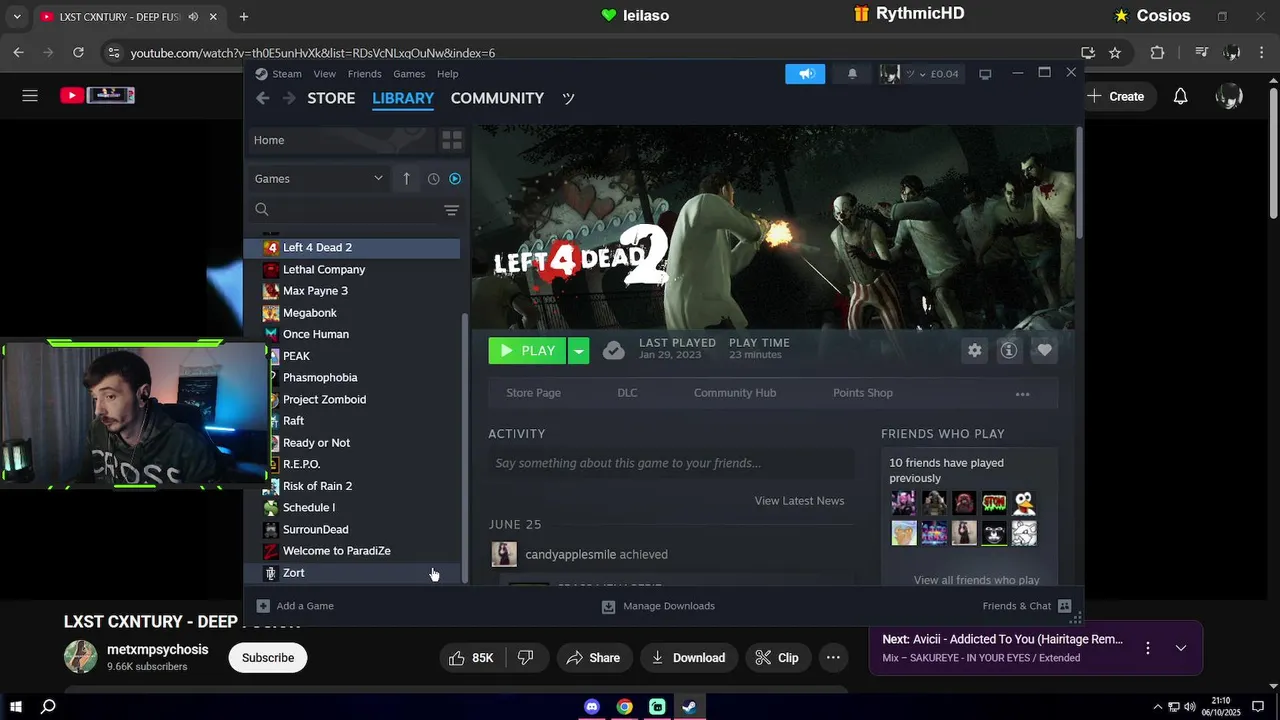Click YouTube Clip scissors button

[x=777, y=658]
